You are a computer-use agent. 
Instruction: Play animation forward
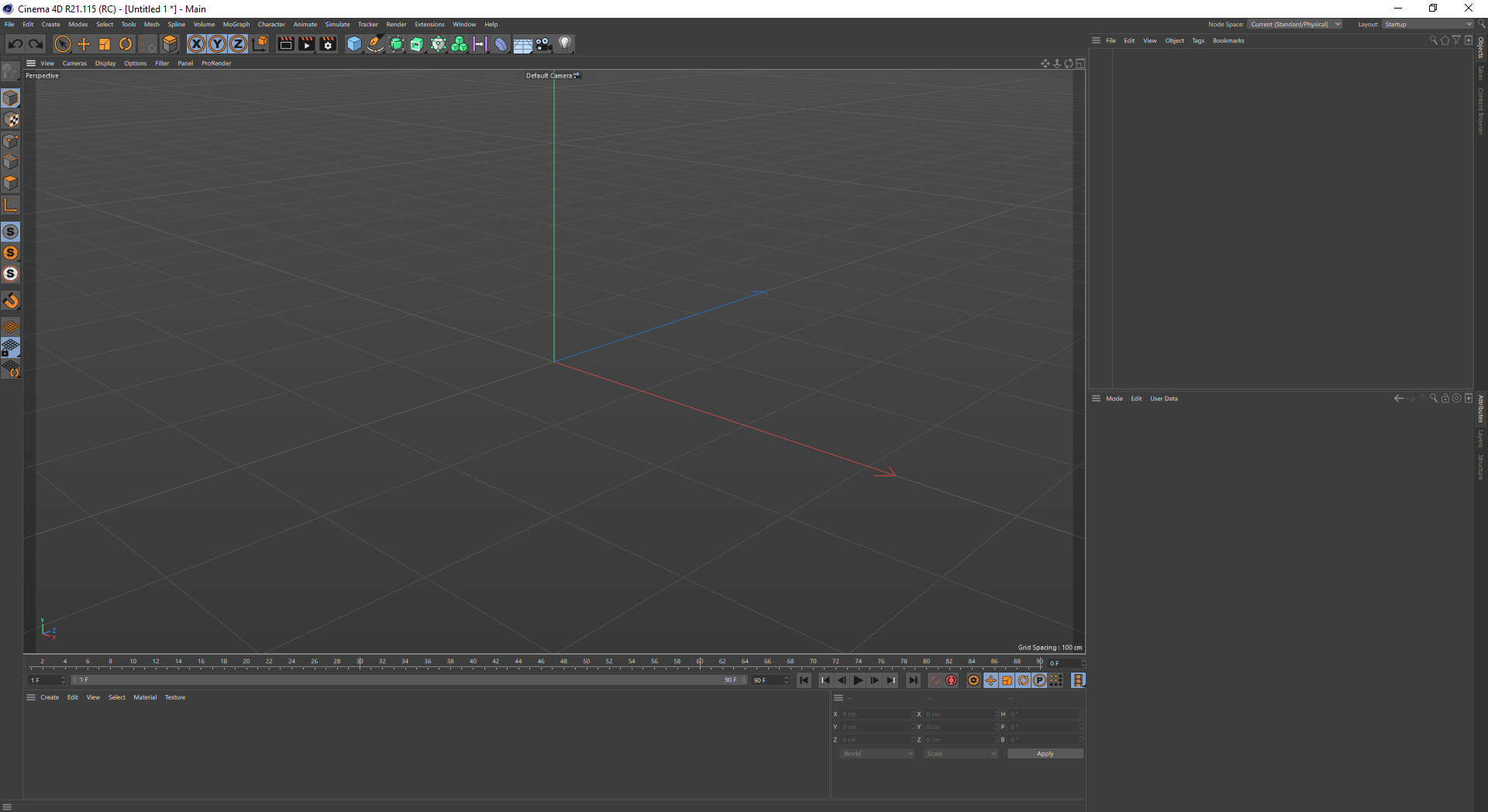click(x=858, y=680)
